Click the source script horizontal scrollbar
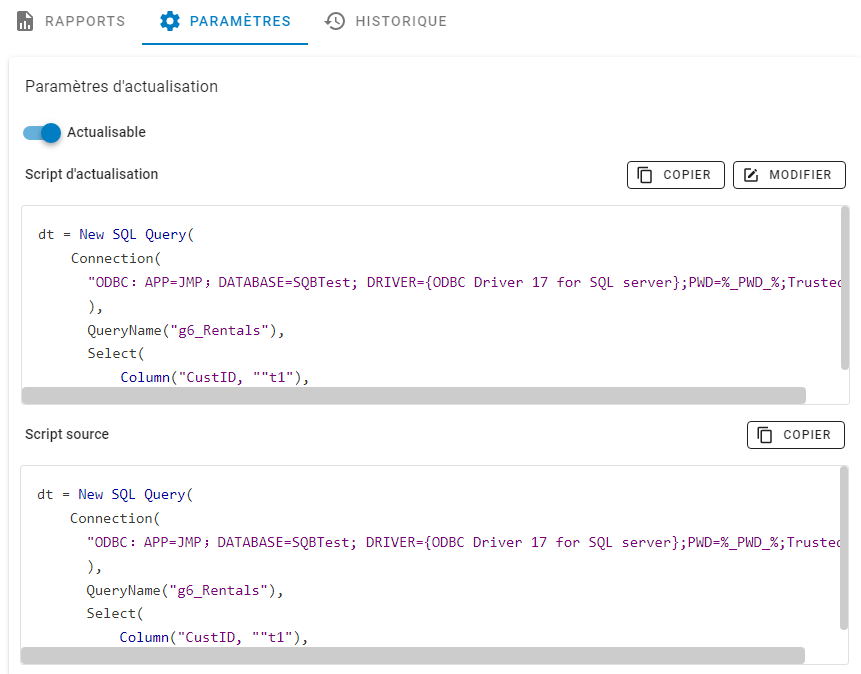 (412, 656)
